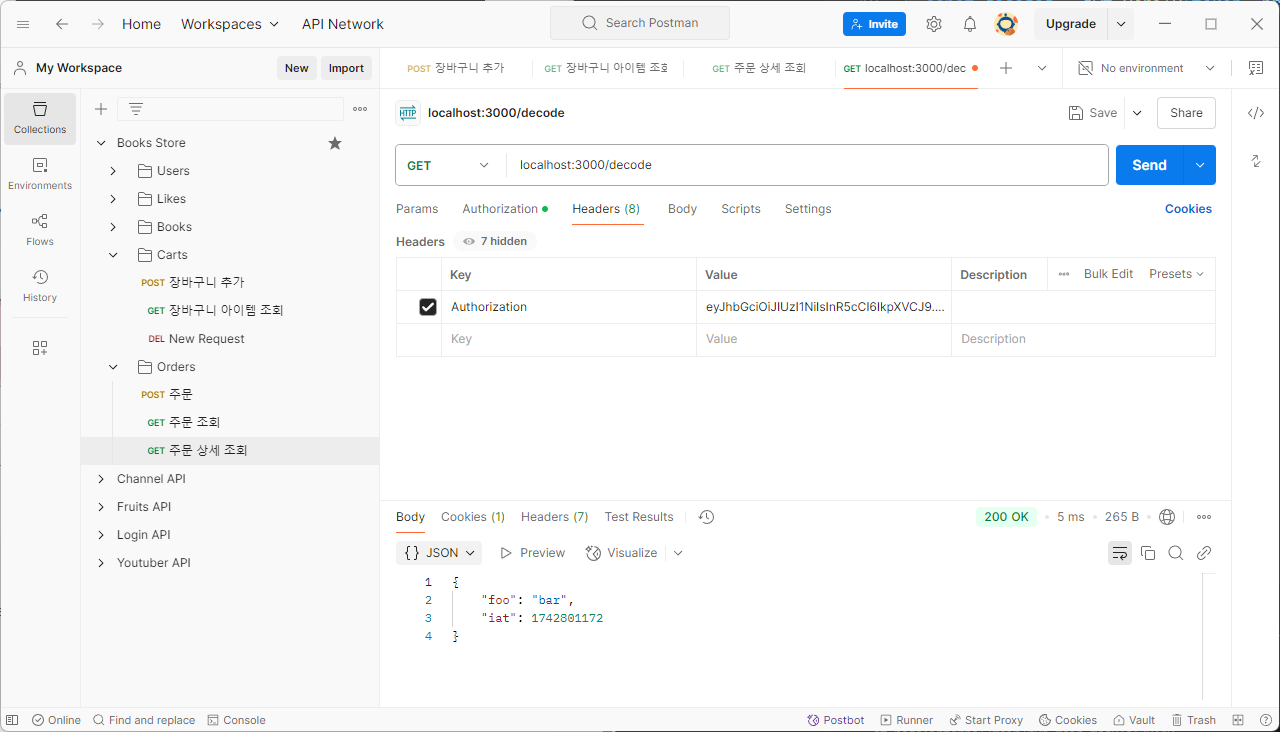Screen dimensions: 1280x732
Task: Click the Import button
Action: coord(346,68)
